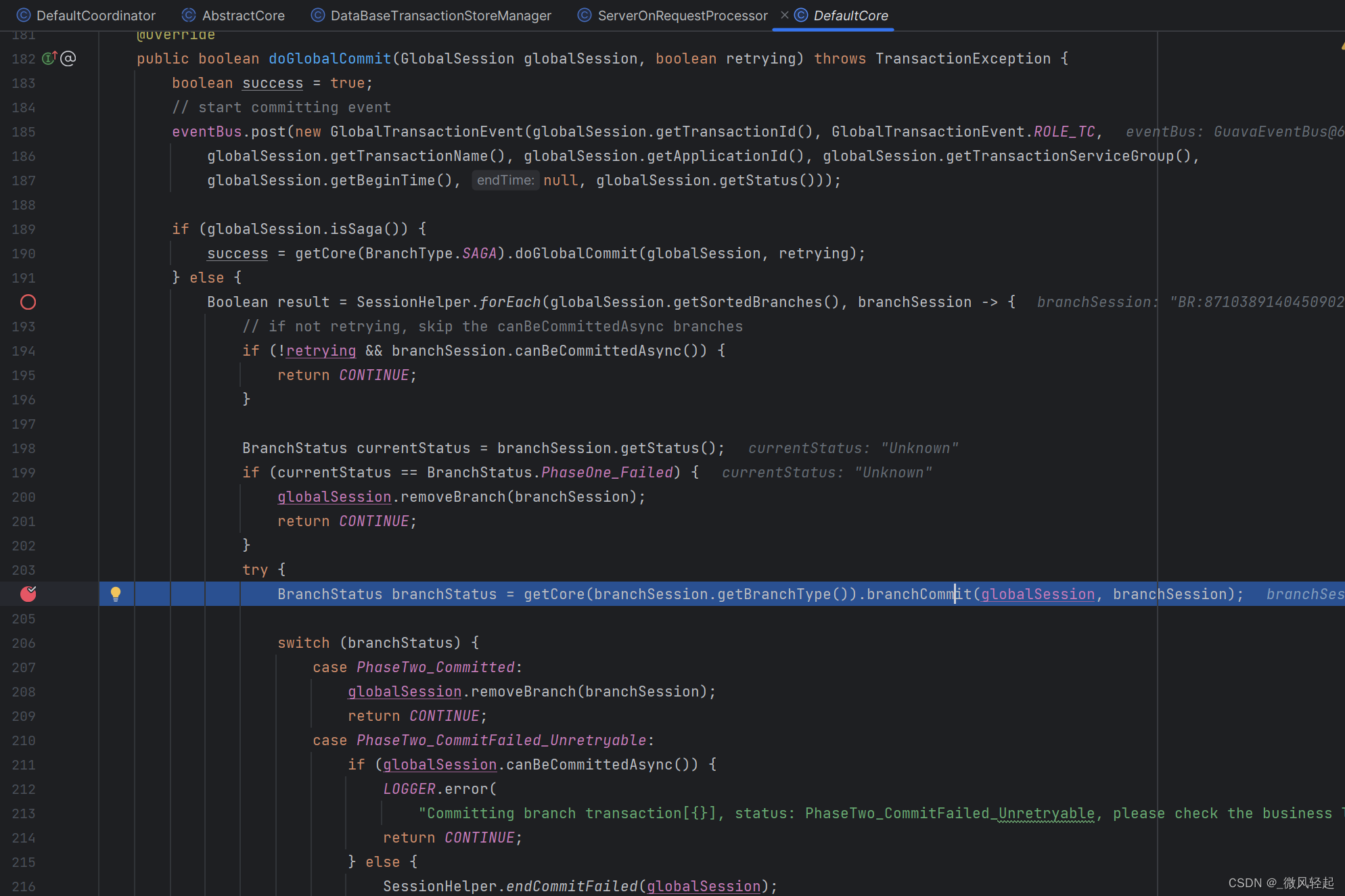Open the DataBaseTransactionStoreManager tab
The width and height of the screenshot is (1345, 896).
click(x=431, y=15)
